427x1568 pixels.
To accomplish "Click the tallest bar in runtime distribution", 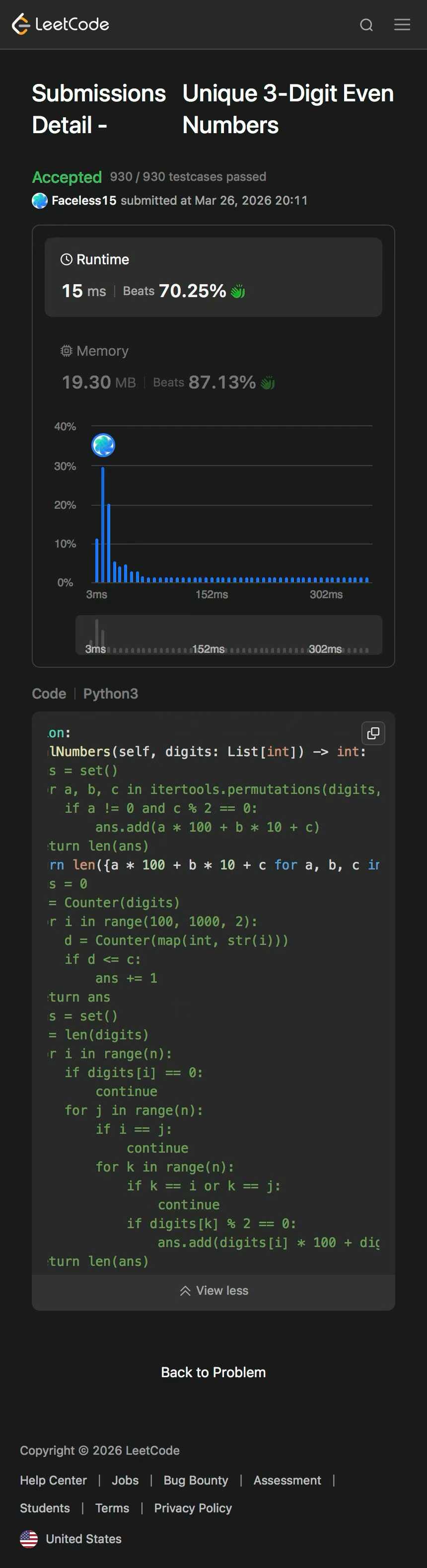I will (103, 525).
